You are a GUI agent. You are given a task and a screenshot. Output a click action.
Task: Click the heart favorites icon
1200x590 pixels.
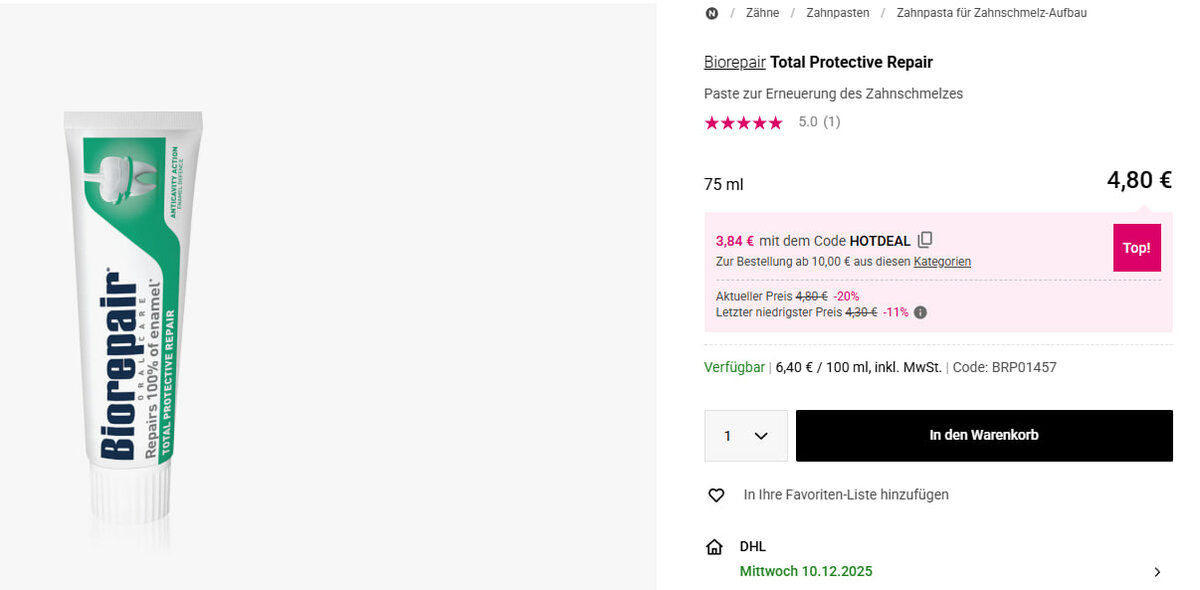point(716,495)
